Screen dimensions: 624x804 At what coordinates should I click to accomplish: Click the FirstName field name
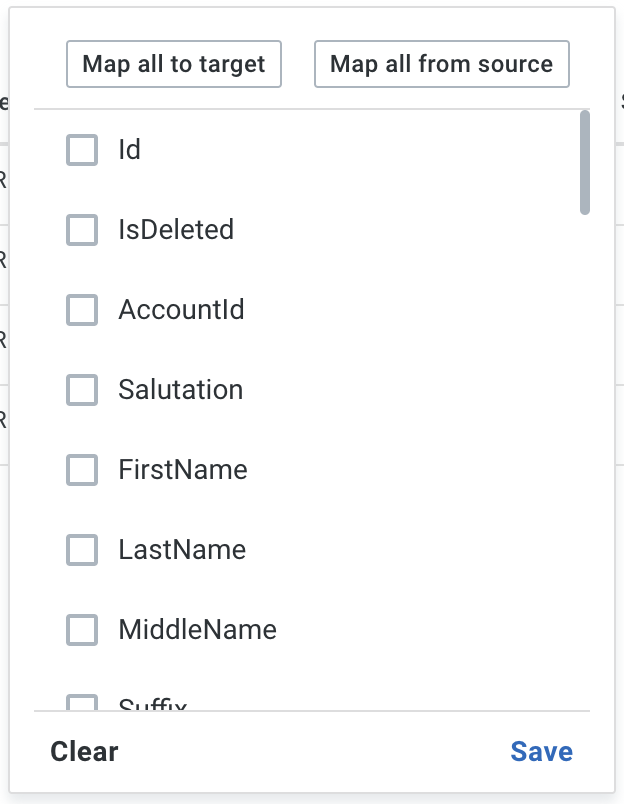pyautogui.click(x=183, y=470)
